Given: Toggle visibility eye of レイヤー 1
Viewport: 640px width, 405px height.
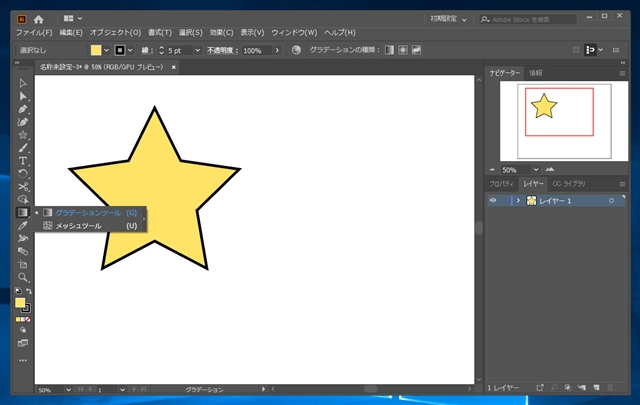Looking at the screenshot, I should tap(493, 200).
